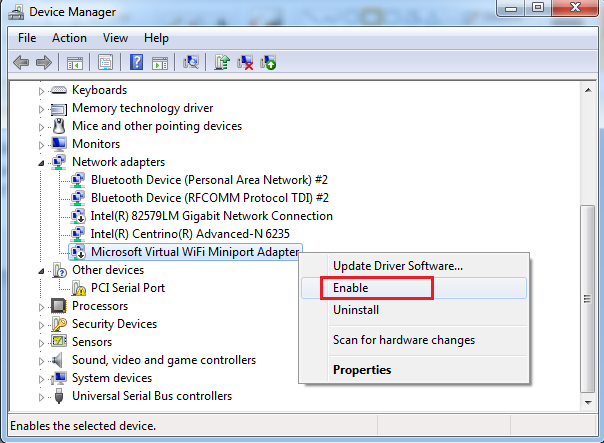Click the Back arrow toolbar icon
The width and height of the screenshot is (604, 443).
pos(21,62)
